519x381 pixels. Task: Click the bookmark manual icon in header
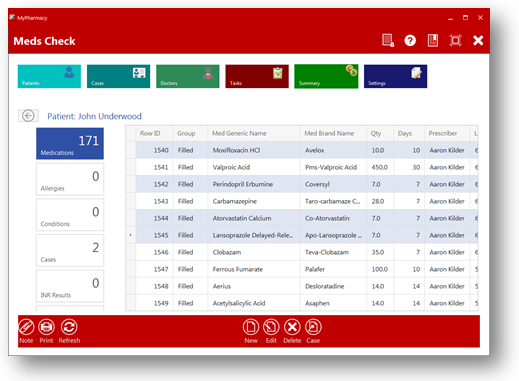(x=433, y=40)
